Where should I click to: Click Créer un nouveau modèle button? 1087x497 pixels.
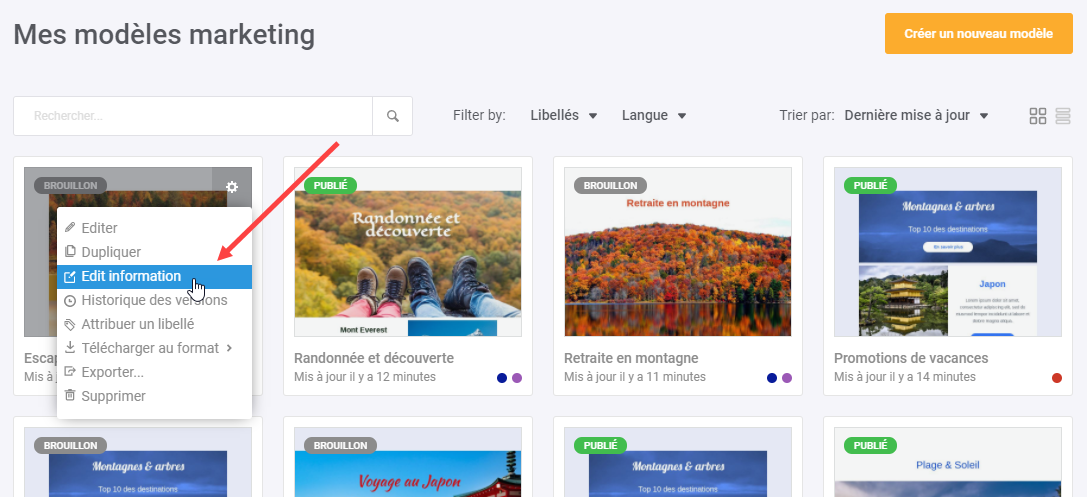978,33
